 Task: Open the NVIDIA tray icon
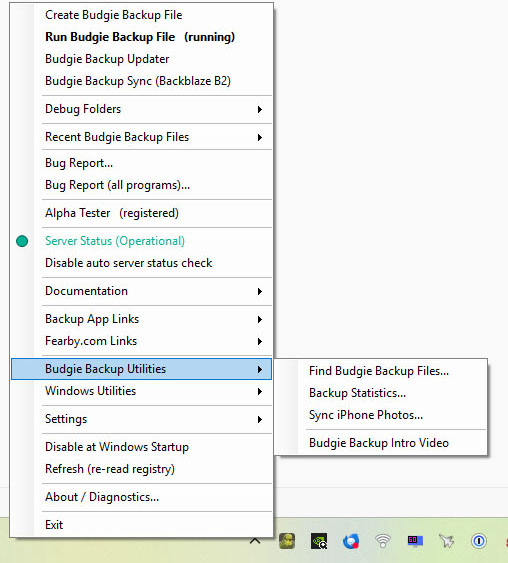click(x=319, y=541)
